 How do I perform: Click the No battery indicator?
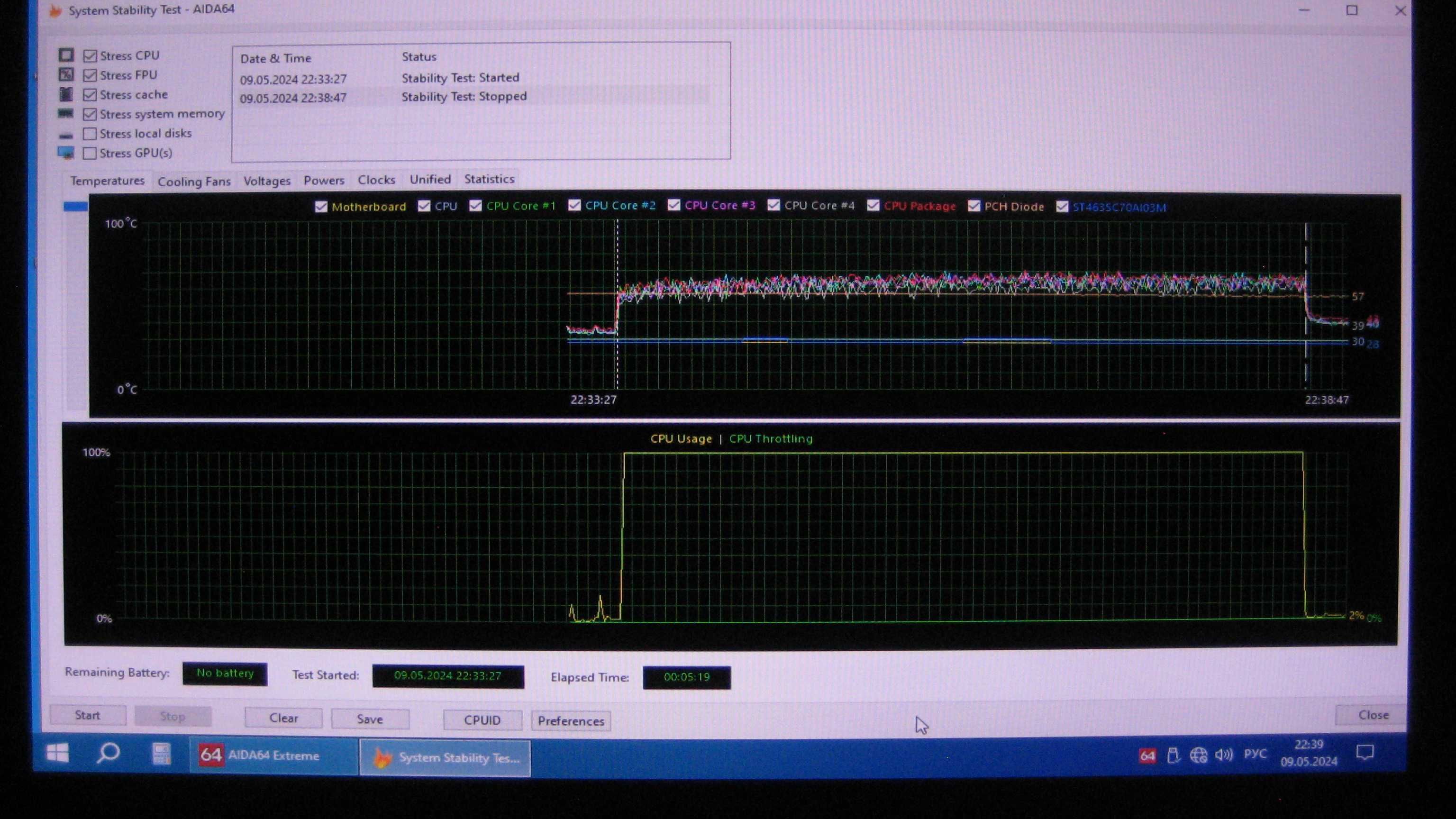[x=225, y=673]
